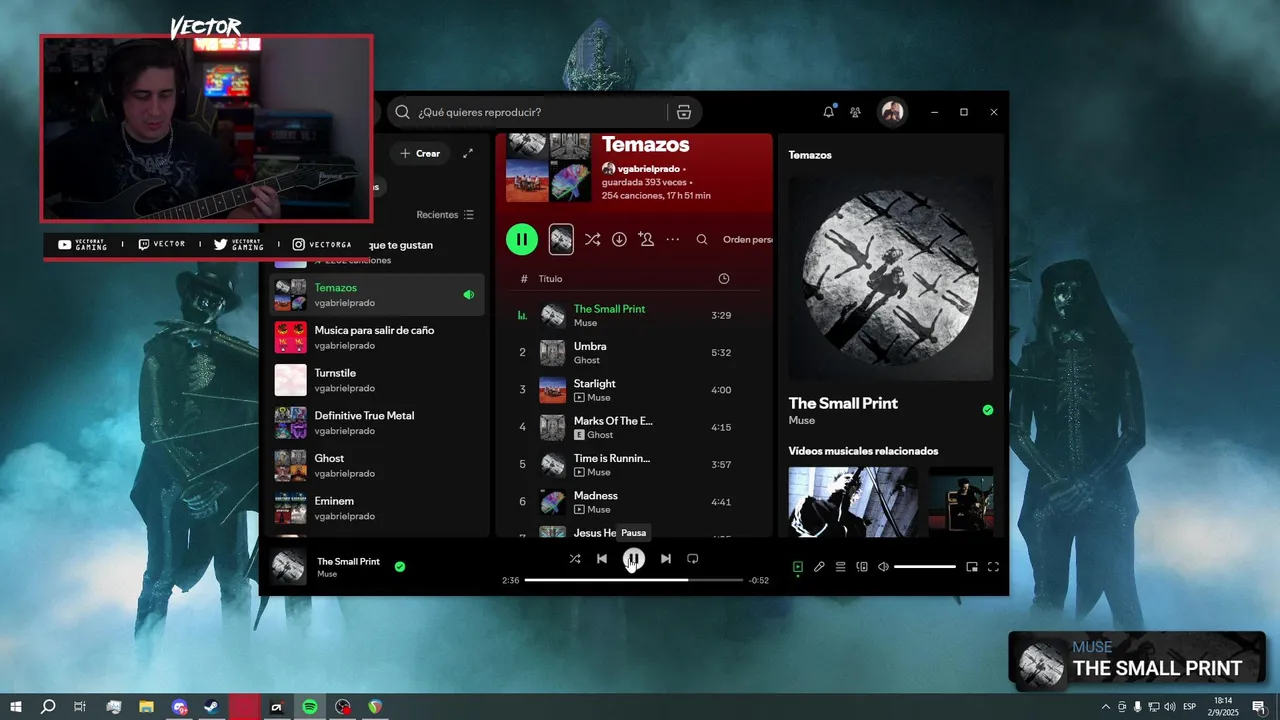The width and height of the screenshot is (1280, 720).
Task: Click the now playing album art panel
Action: coord(891,279)
